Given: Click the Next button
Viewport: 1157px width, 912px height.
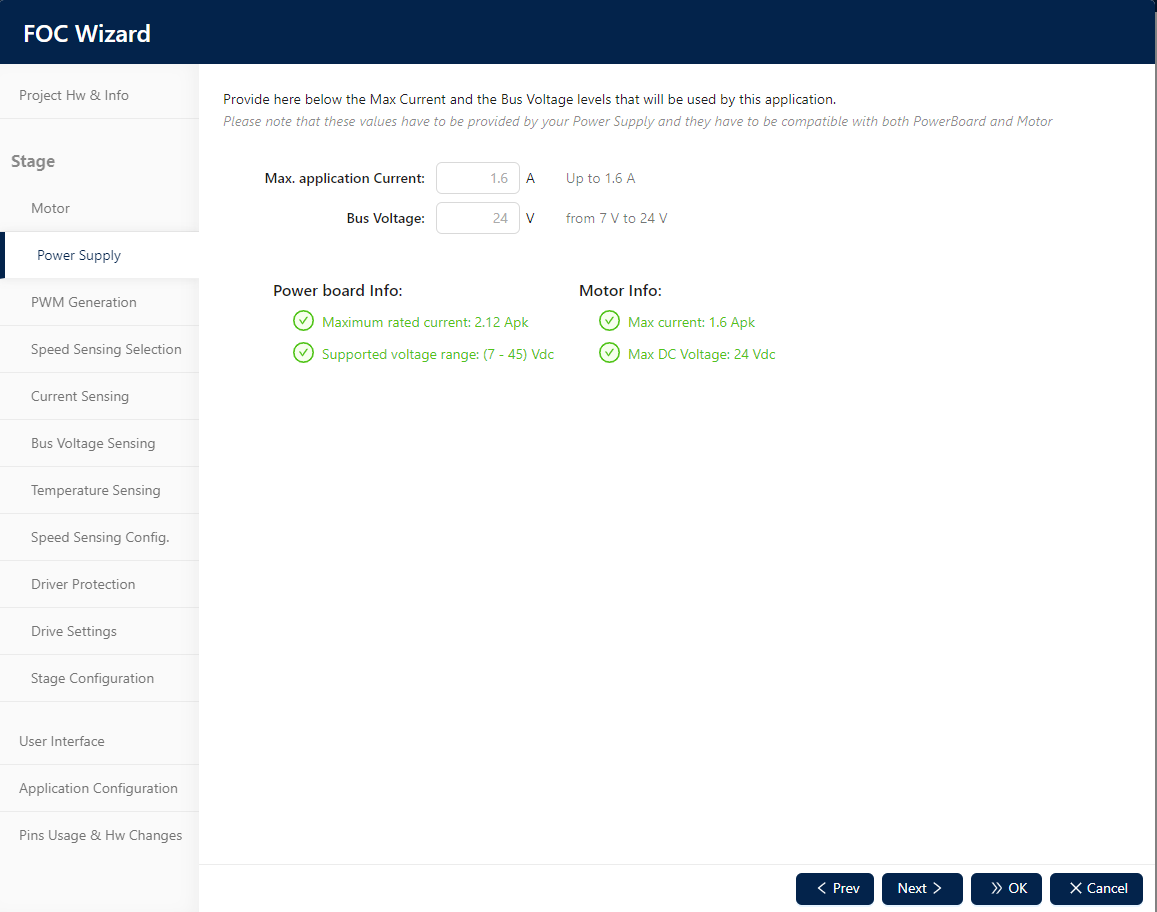Looking at the screenshot, I should (922, 888).
